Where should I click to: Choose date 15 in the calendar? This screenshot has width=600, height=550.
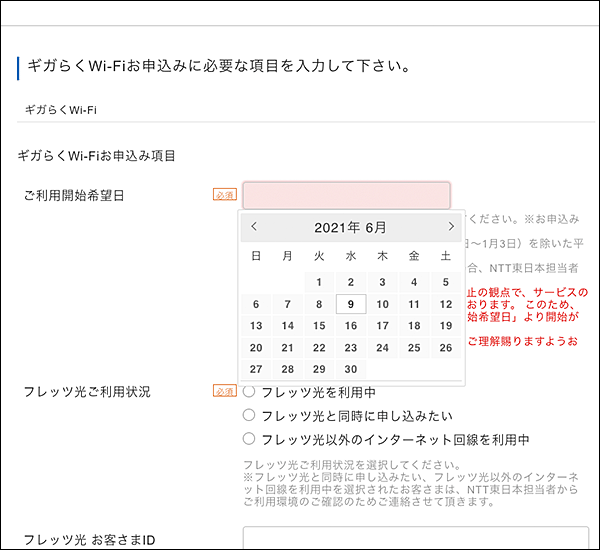coord(319,326)
